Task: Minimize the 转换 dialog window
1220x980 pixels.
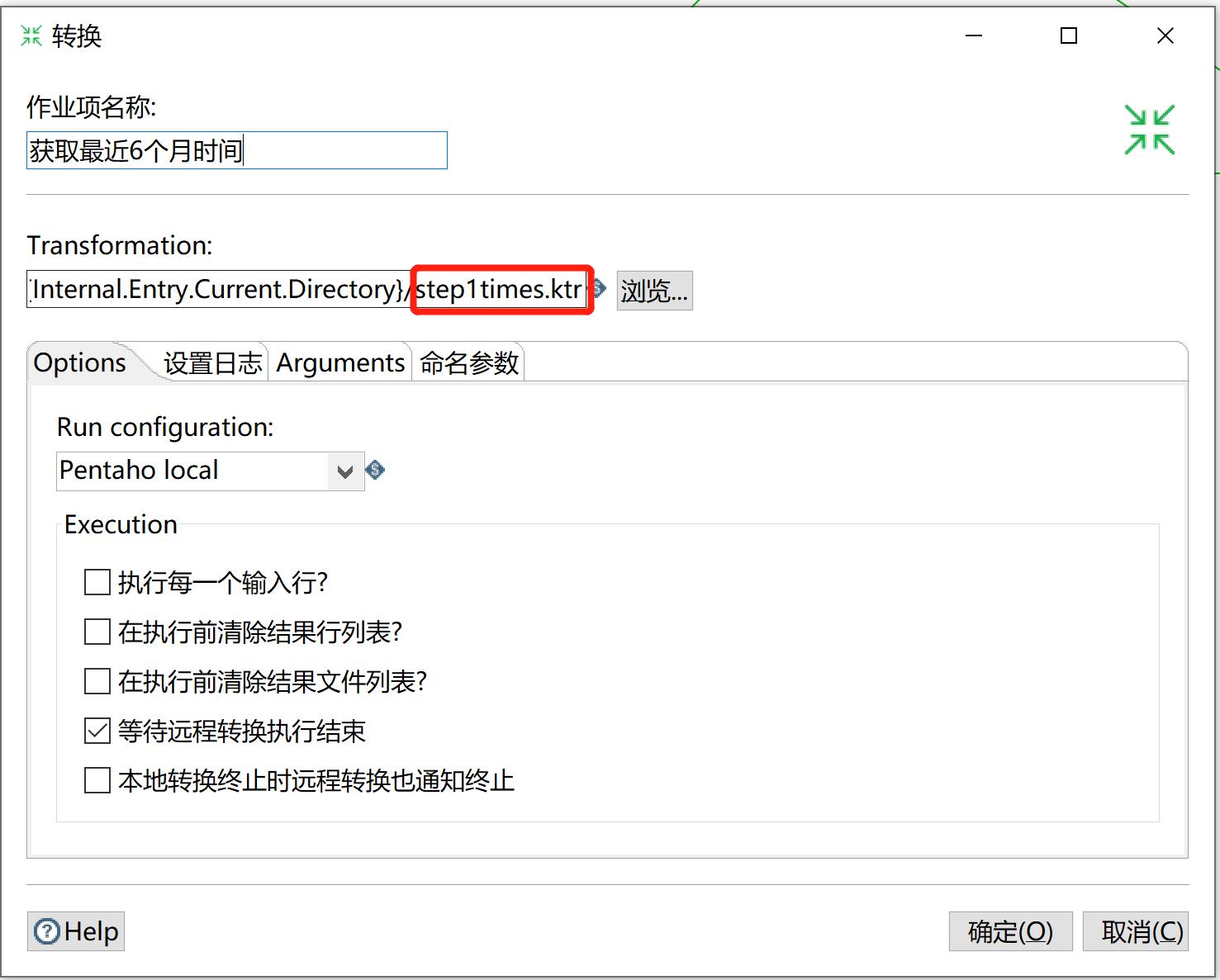Action: pos(974,36)
